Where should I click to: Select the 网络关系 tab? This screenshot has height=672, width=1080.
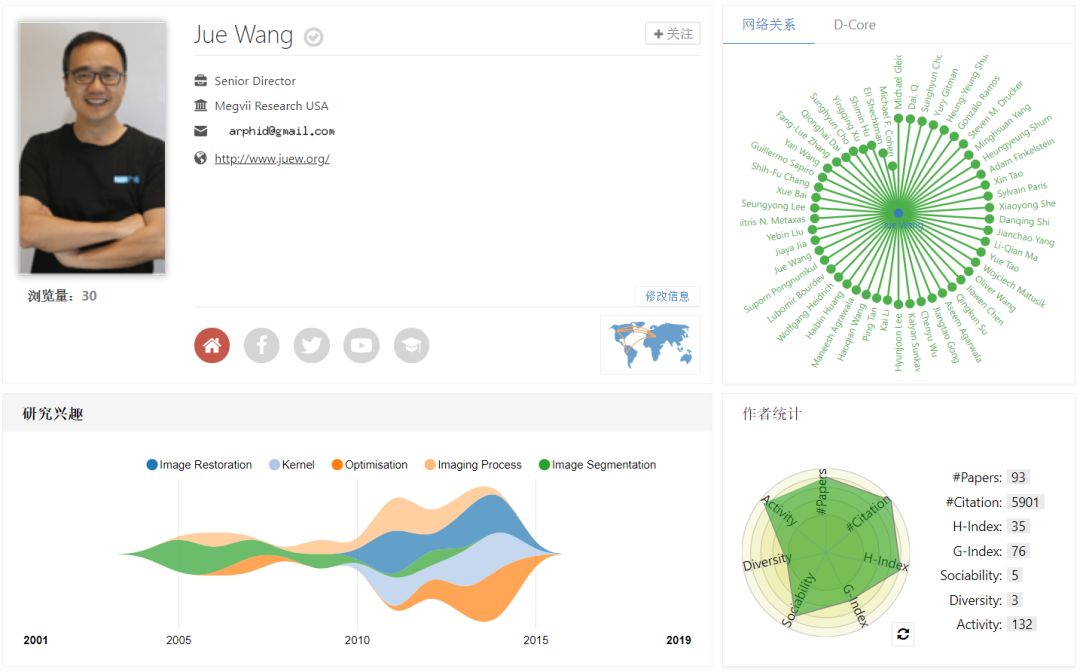[769, 25]
